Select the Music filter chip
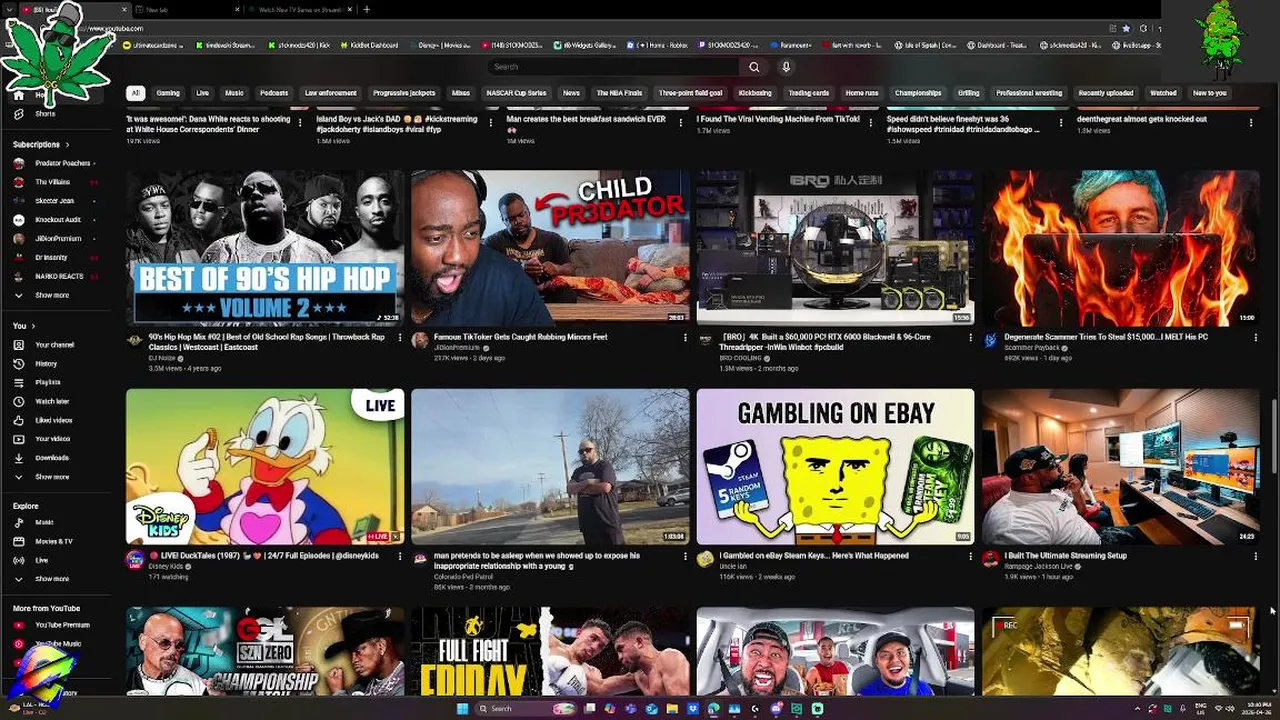 [234, 93]
